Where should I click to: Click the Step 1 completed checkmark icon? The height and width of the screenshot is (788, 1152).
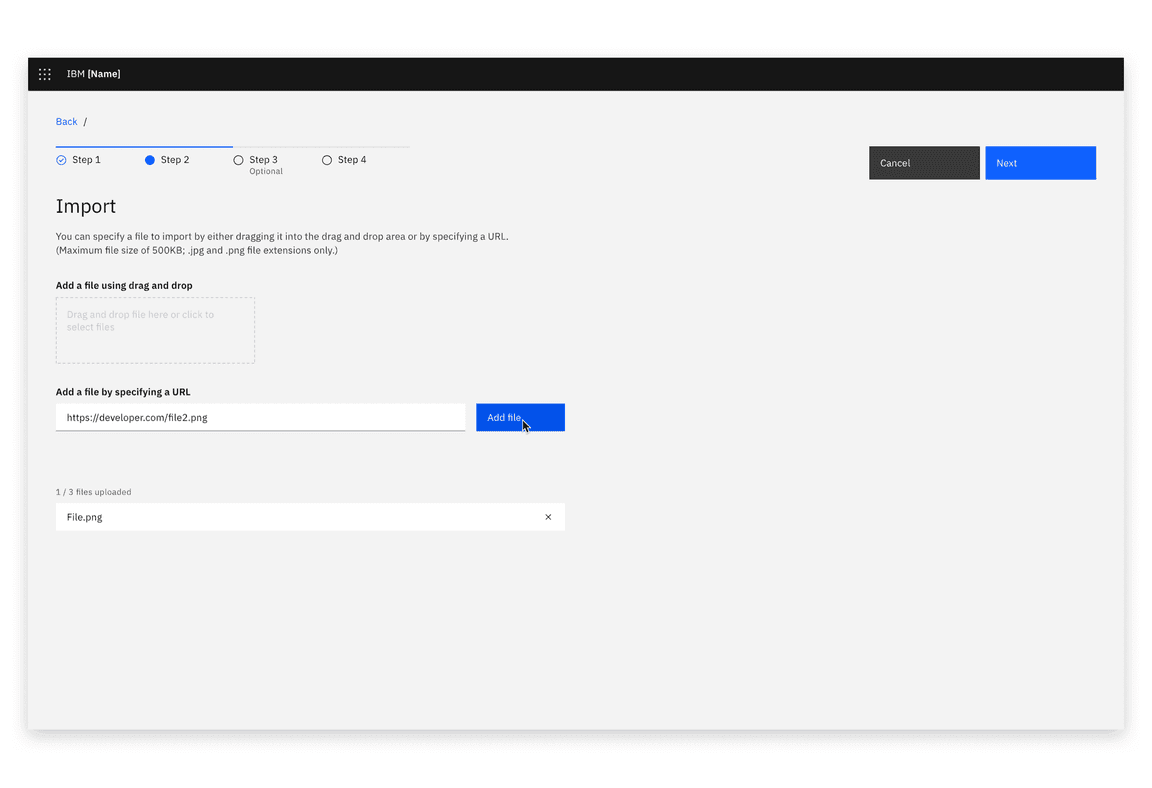coord(60,159)
